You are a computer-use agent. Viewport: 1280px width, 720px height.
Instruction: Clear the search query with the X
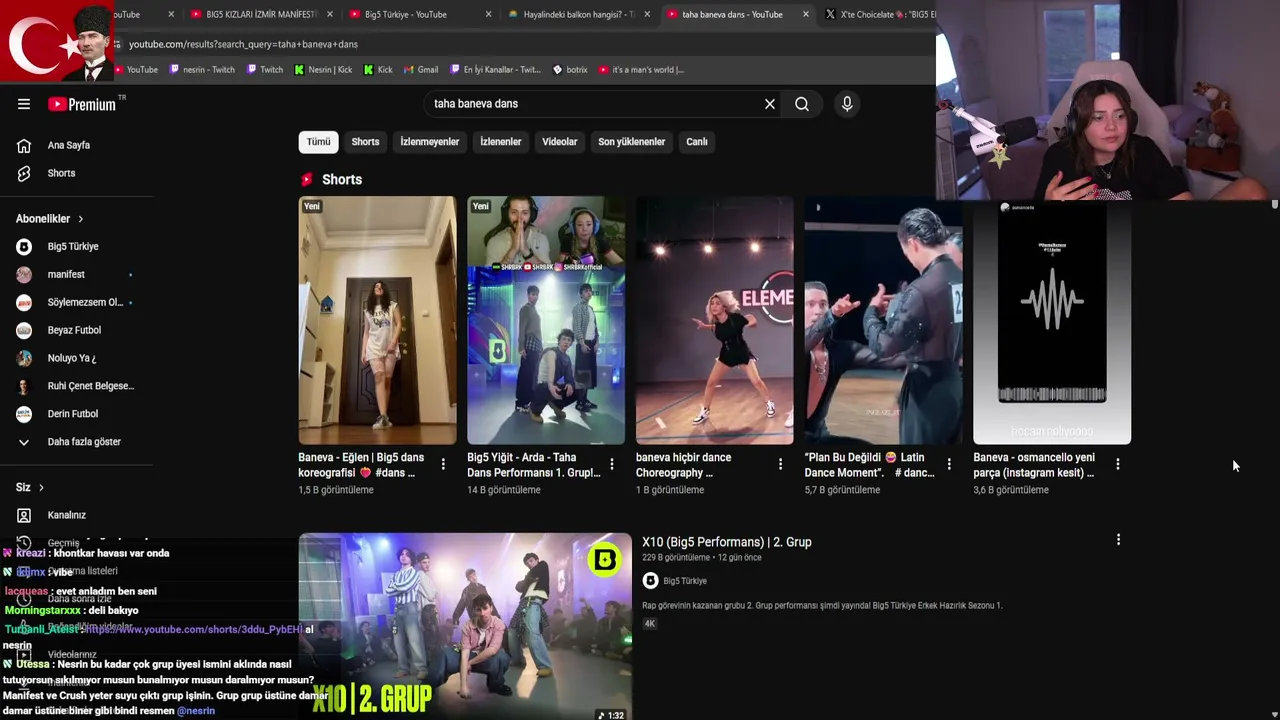click(770, 104)
